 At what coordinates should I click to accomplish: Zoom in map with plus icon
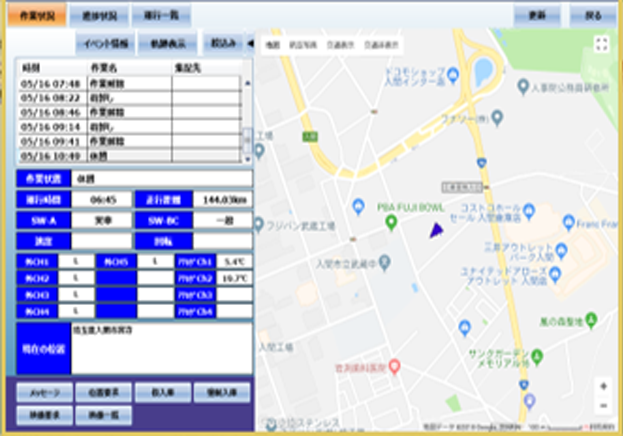pos(602,386)
